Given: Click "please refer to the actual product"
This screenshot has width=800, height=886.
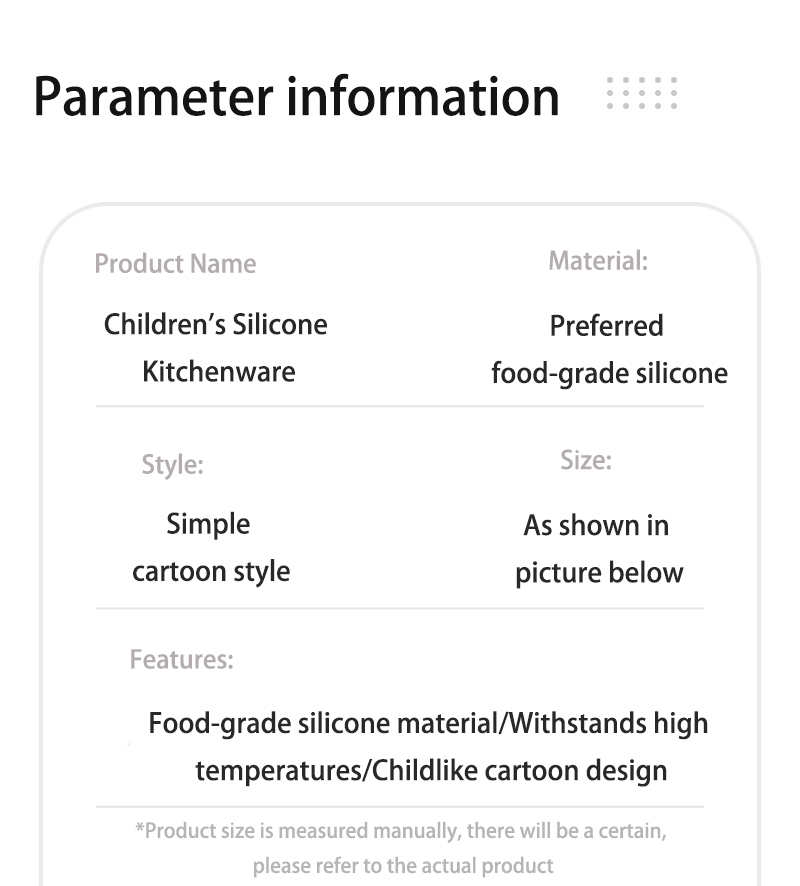Looking at the screenshot, I should click(403, 865).
